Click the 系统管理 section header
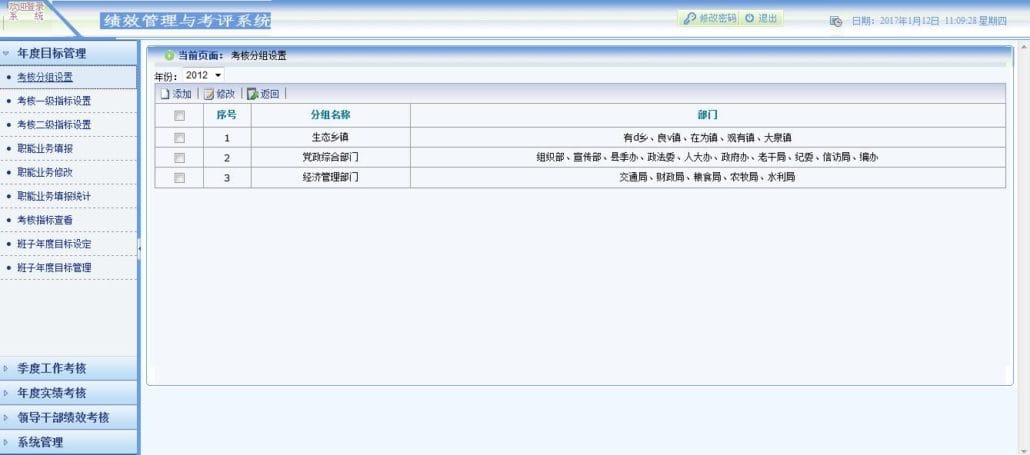The image size is (1030, 455). (x=69, y=442)
